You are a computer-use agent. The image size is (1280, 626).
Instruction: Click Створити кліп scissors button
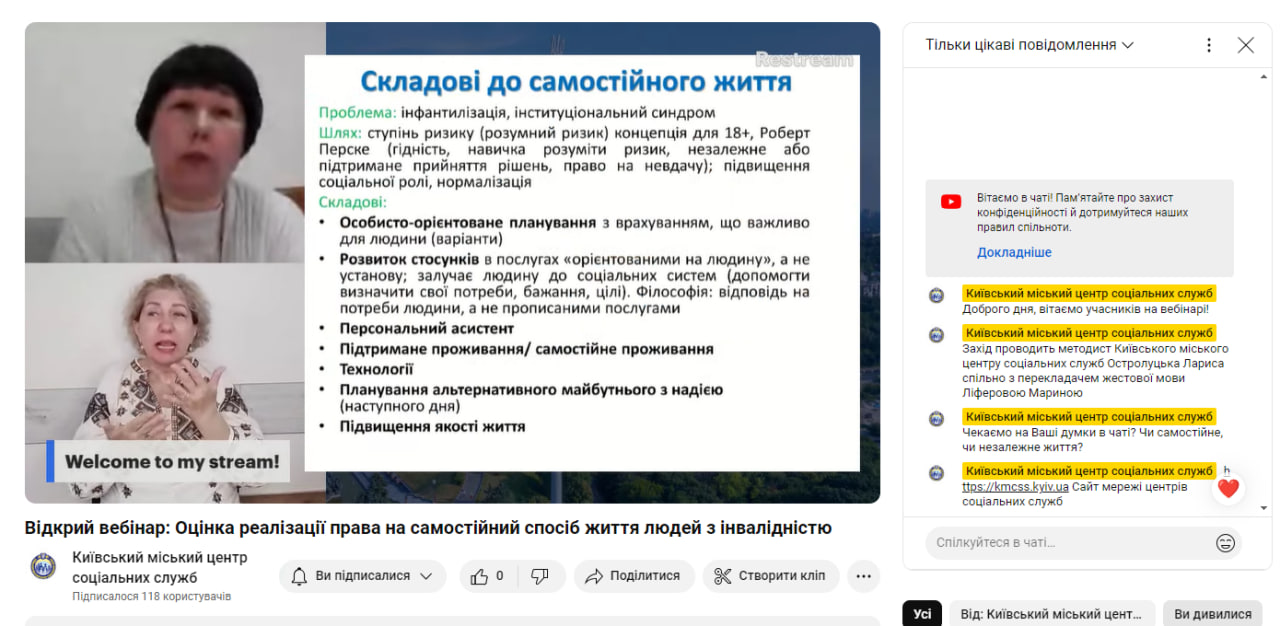pos(770,576)
